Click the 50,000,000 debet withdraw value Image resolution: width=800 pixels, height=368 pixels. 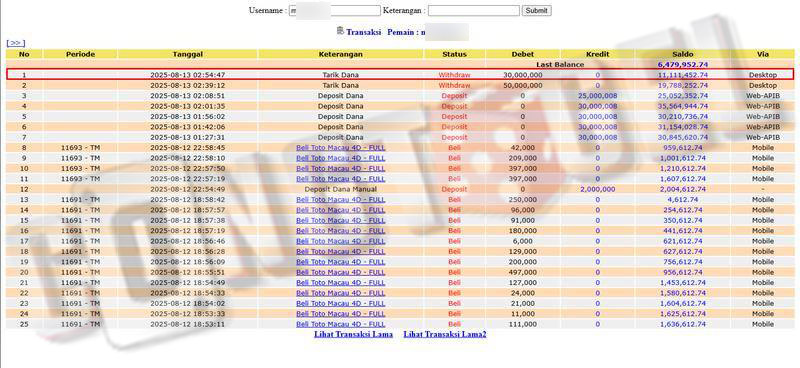coord(522,85)
